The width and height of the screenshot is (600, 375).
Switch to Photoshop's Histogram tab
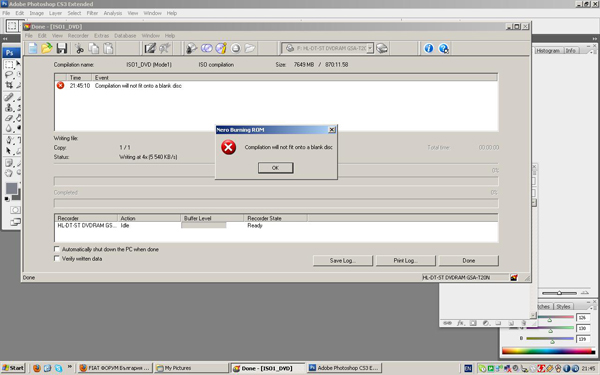[x=548, y=51]
